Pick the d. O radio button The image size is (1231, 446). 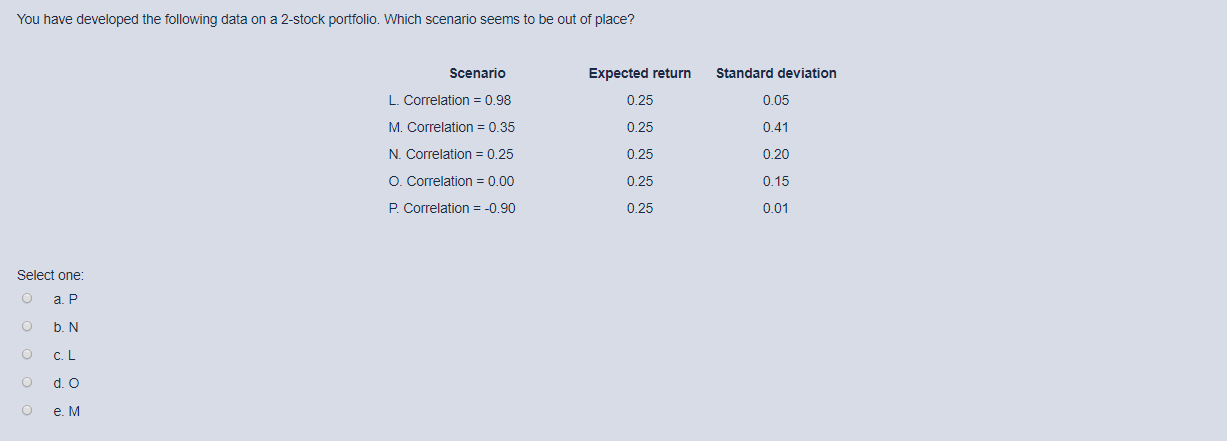click(x=27, y=383)
